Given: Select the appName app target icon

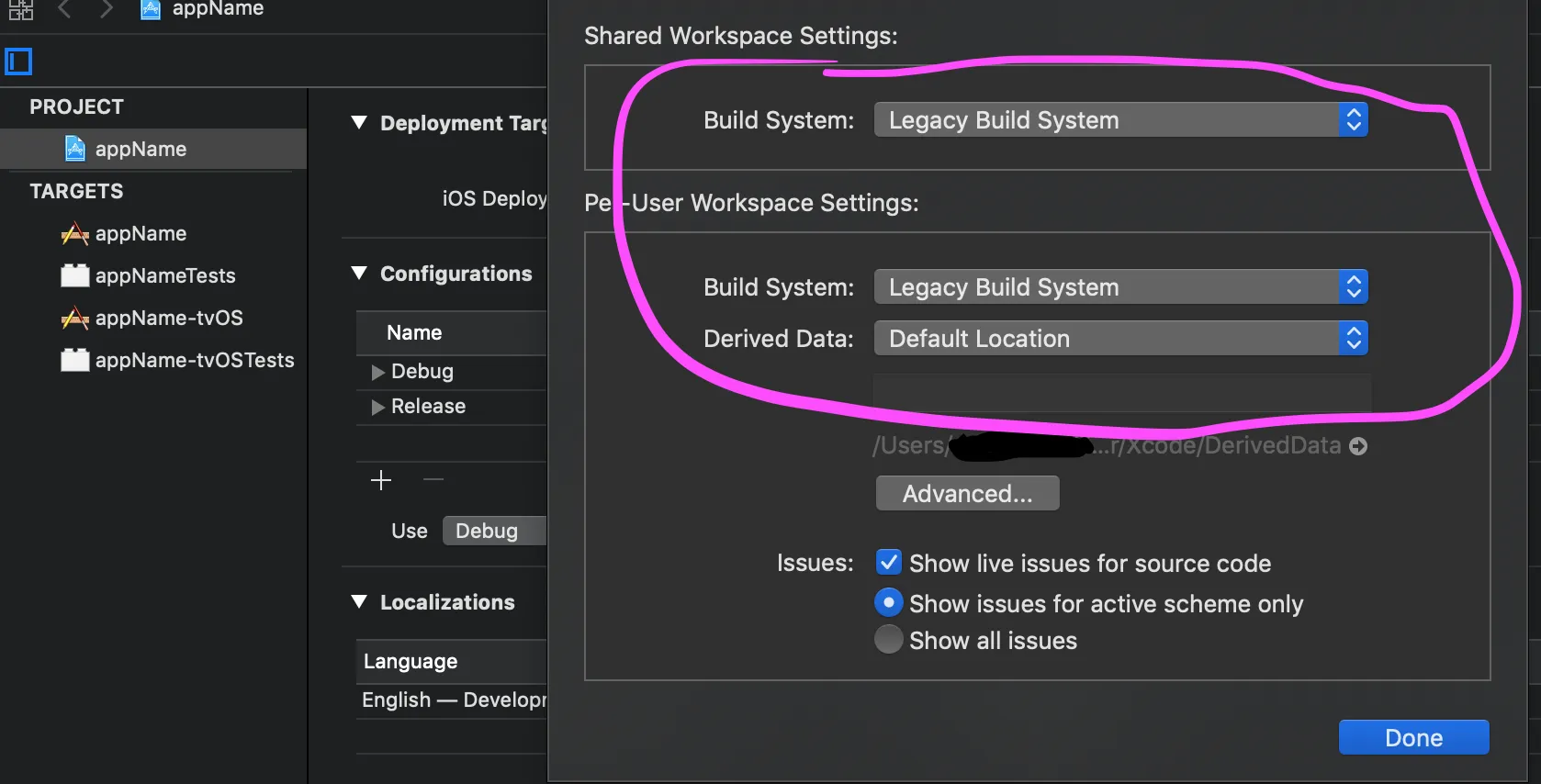Looking at the screenshot, I should (74, 234).
